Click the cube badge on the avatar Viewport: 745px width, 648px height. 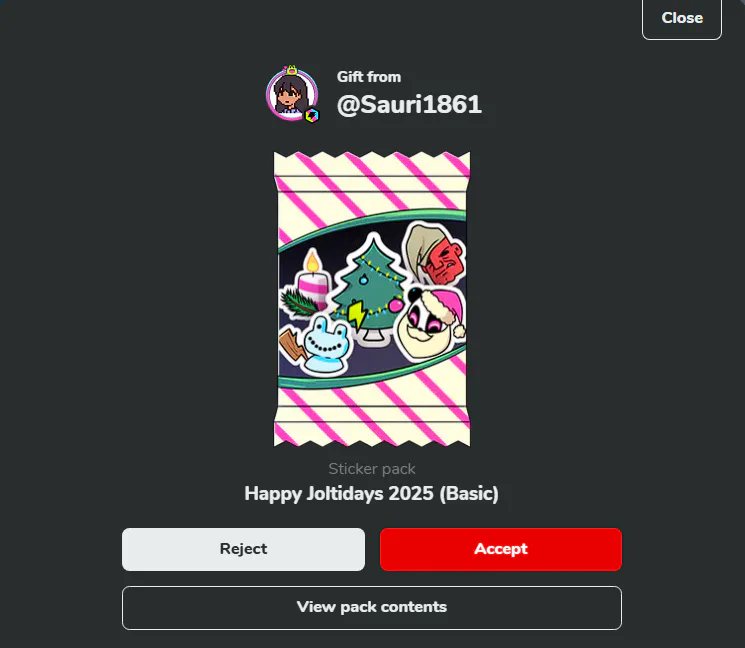click(312, 115)
